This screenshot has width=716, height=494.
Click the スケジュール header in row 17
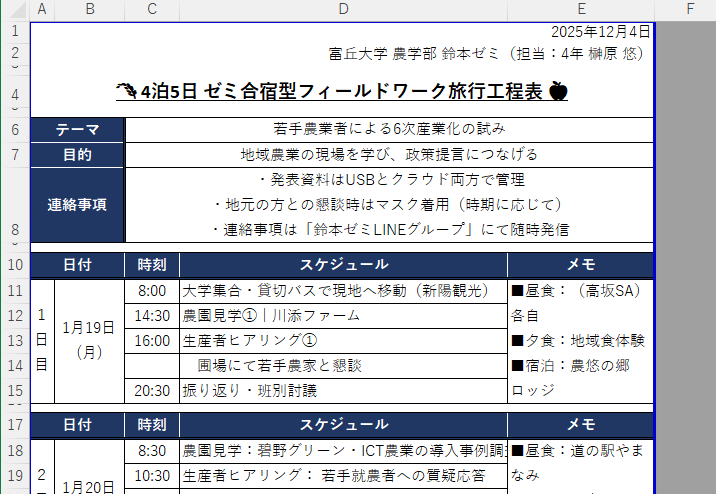[x=343, y=425]
